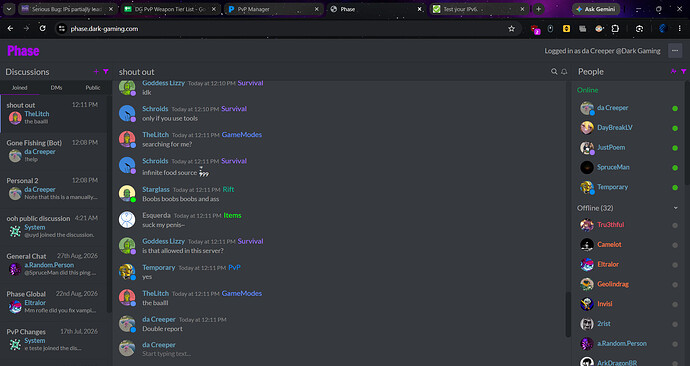Open the Personal 2 discussion
Image resolution: width=690 pixels, height=366 pixels.
pos(53,189)
